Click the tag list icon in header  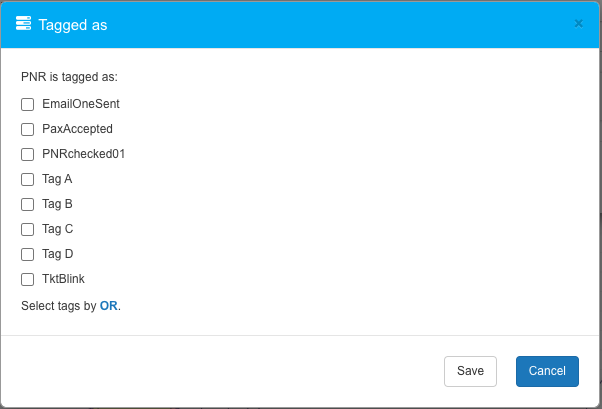(24, 24)
